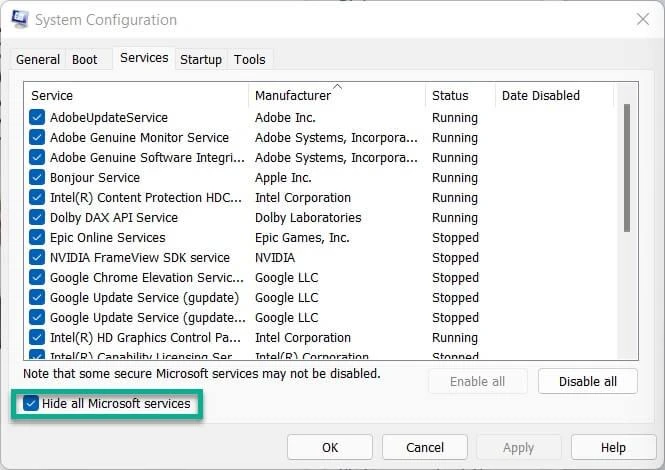This screenshot has width=665, height=470.
Task: Select the Adobe Genuine Monitor Service row
Action: pyautogui.click(x=139, y=138)
